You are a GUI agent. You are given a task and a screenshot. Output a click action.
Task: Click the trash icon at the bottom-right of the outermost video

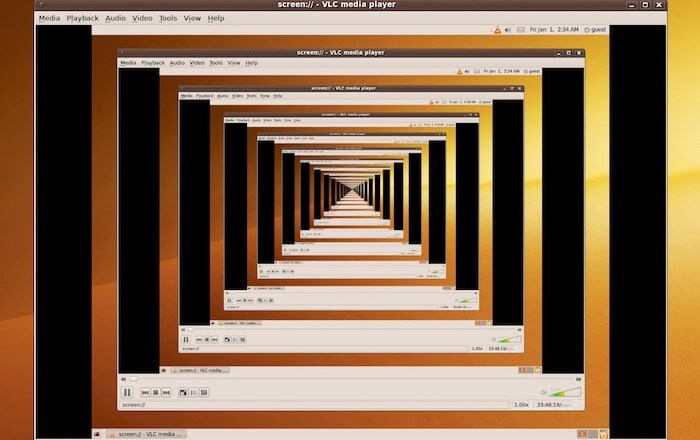(604, 434)
